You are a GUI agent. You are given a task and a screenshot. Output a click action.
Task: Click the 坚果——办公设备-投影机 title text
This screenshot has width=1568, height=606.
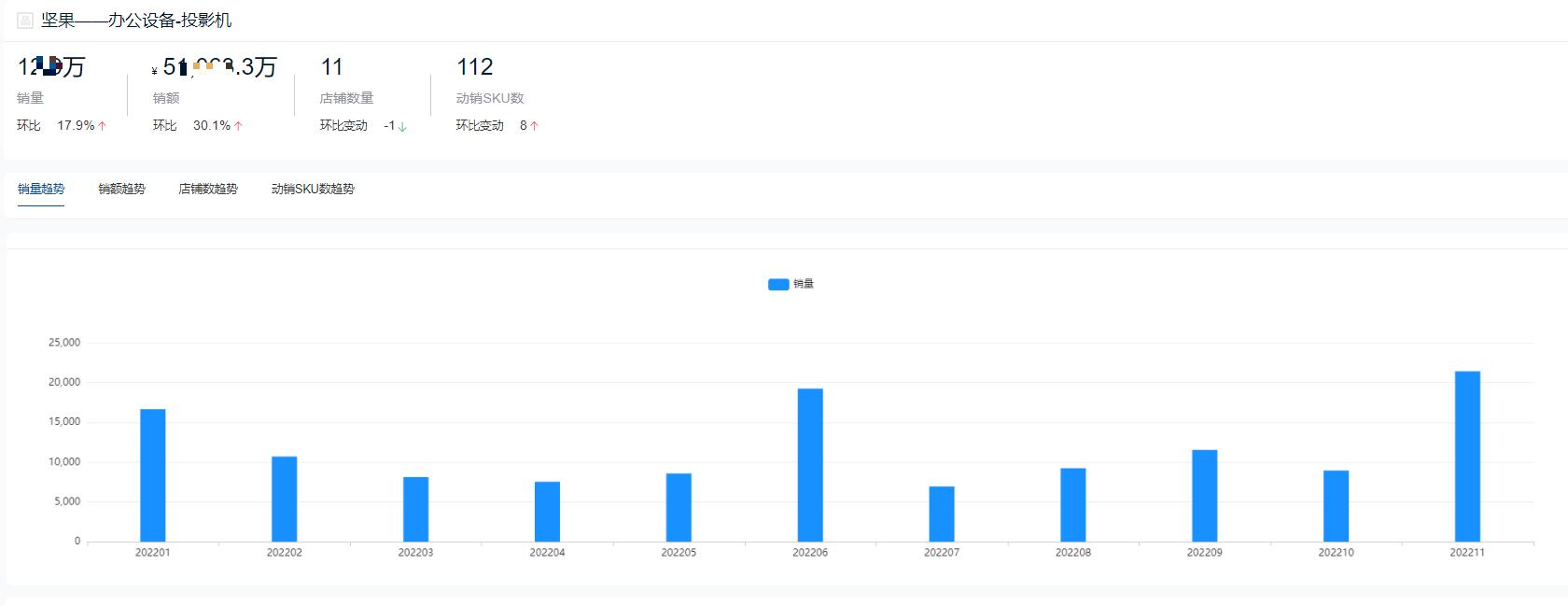(136, 21)
